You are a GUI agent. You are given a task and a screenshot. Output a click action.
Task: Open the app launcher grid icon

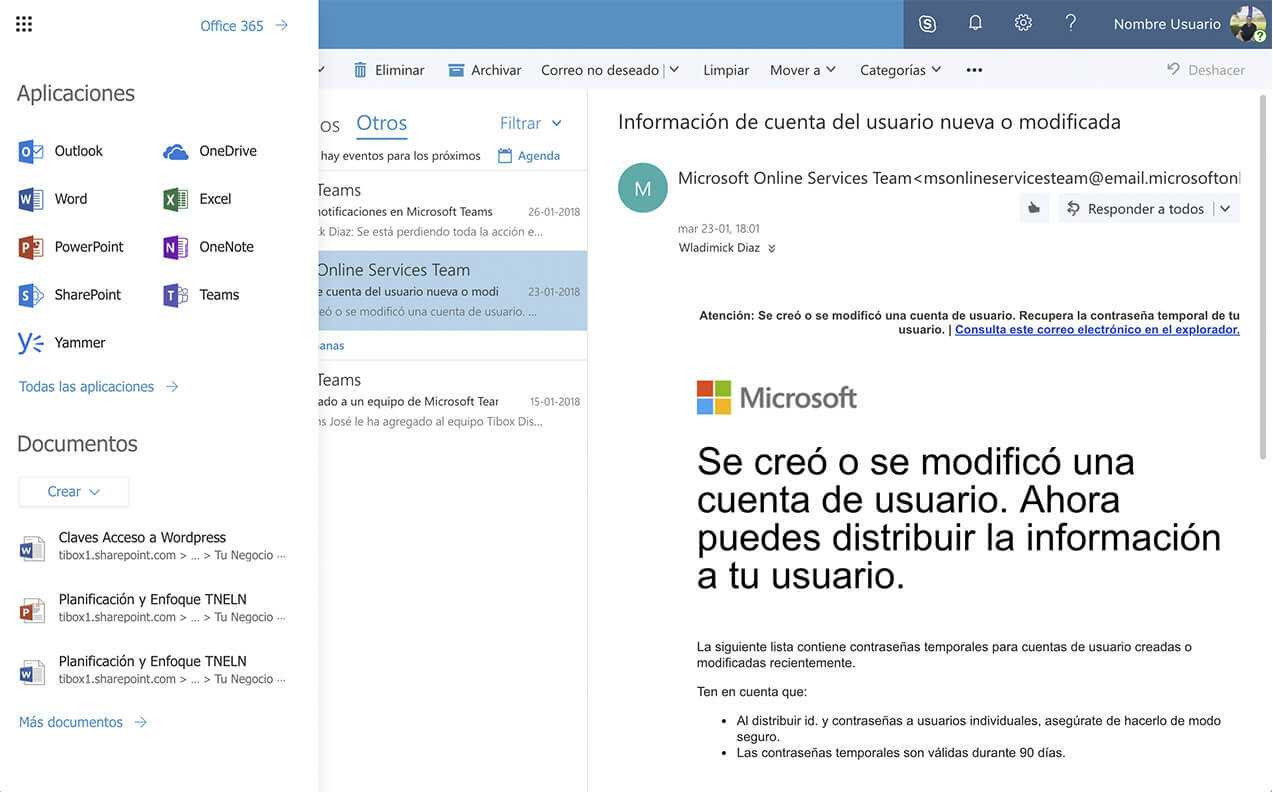pos(24,25)
